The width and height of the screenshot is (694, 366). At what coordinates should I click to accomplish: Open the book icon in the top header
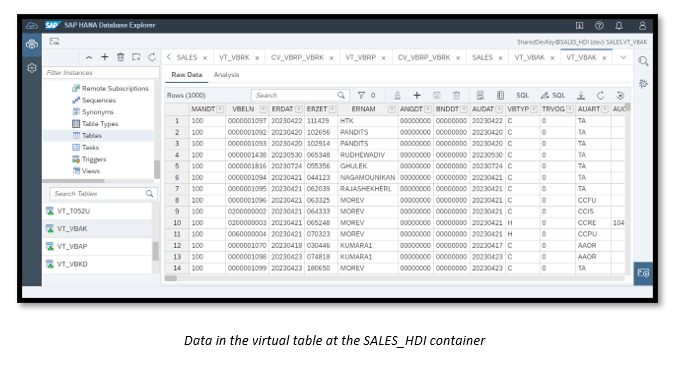tap(579, 26)
